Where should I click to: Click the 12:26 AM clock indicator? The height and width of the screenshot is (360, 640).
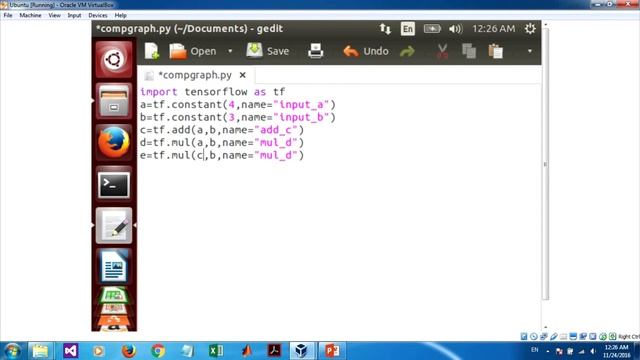point(493,29)
